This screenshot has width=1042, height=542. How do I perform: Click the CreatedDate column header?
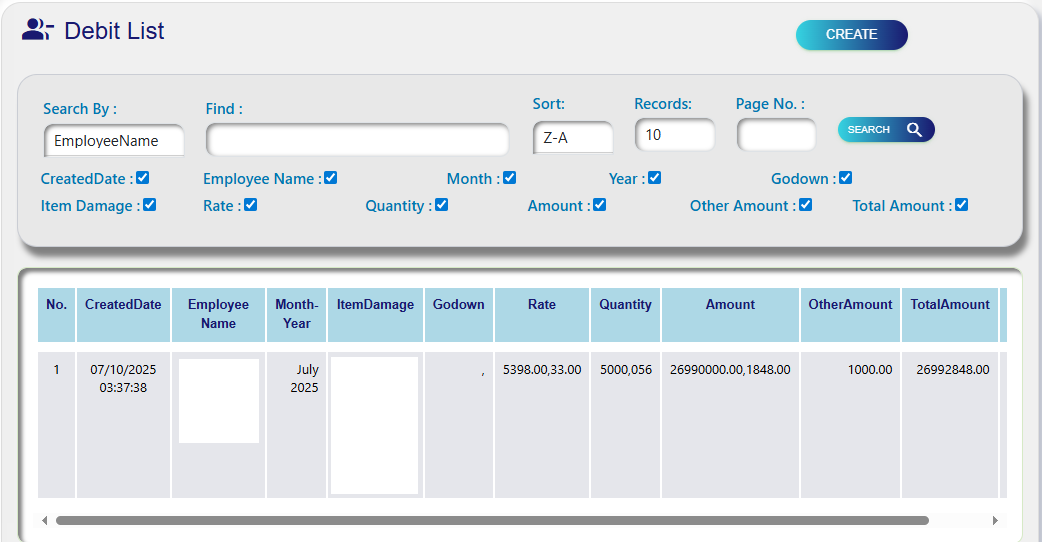(123, 305)
